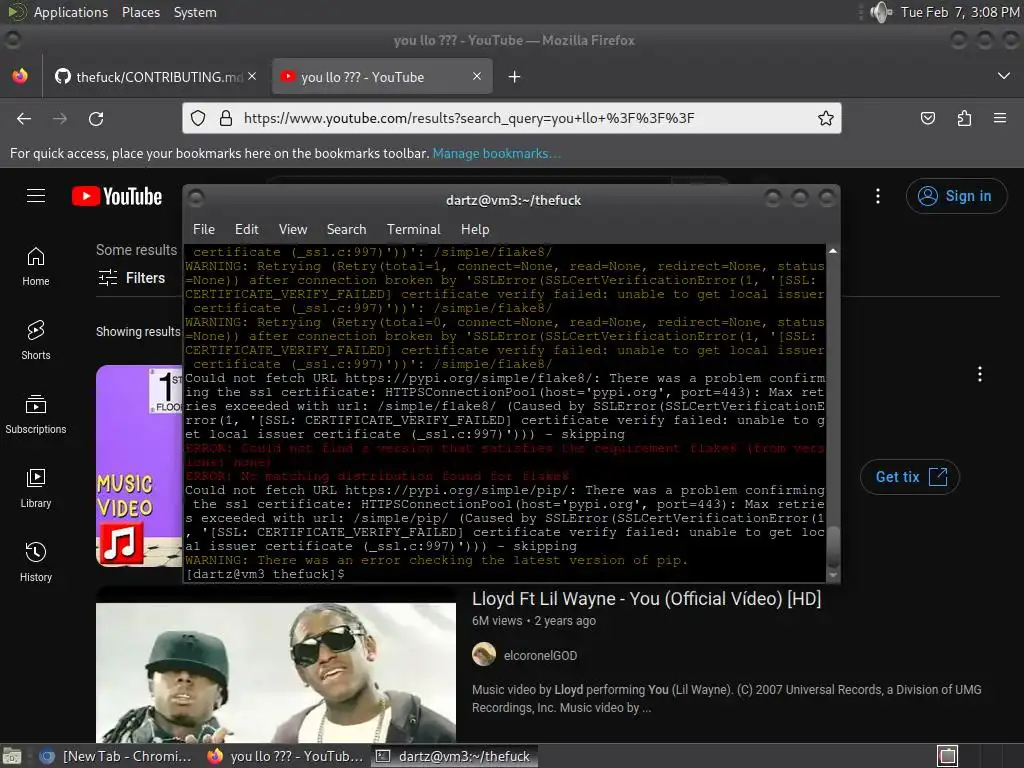Open the Filters option
Screen dimensions: 1024x768
(132, 278)
